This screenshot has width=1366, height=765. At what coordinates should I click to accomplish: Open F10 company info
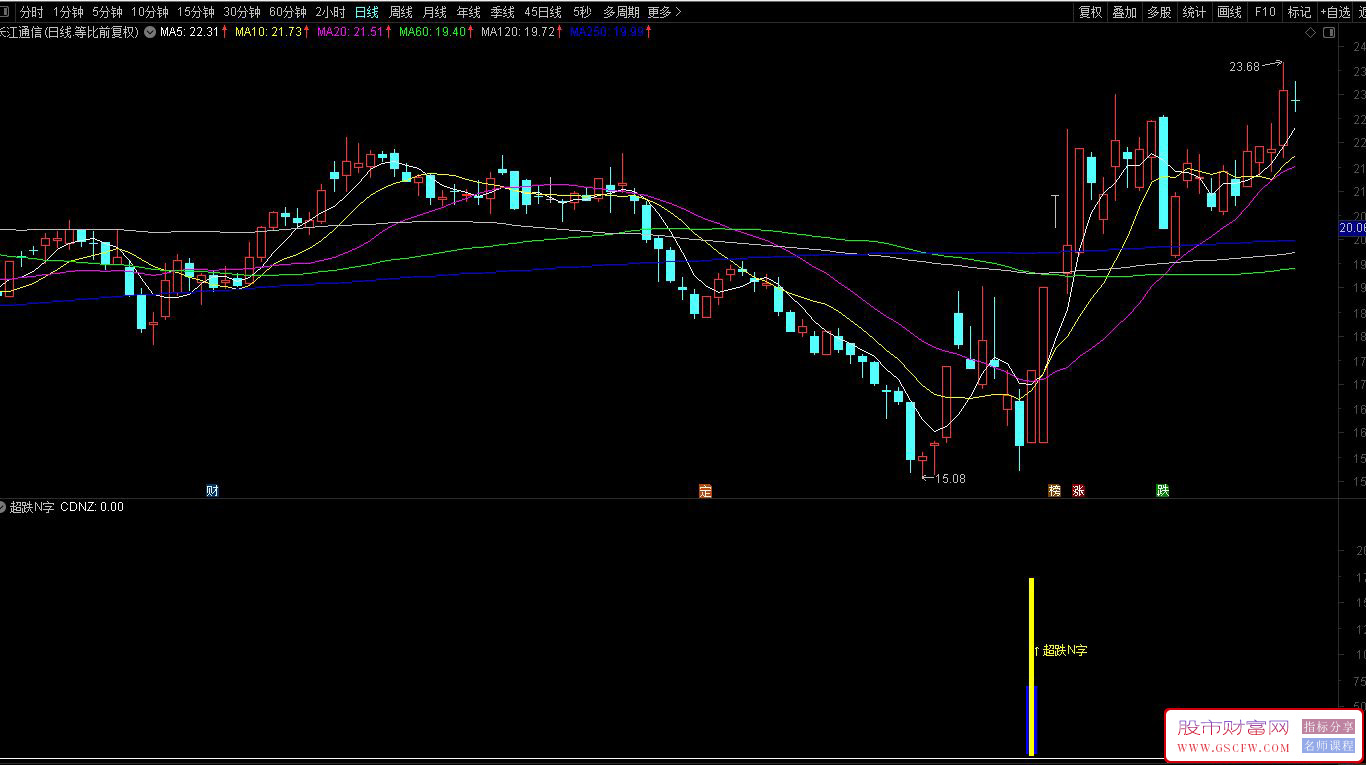[1265, 12]
